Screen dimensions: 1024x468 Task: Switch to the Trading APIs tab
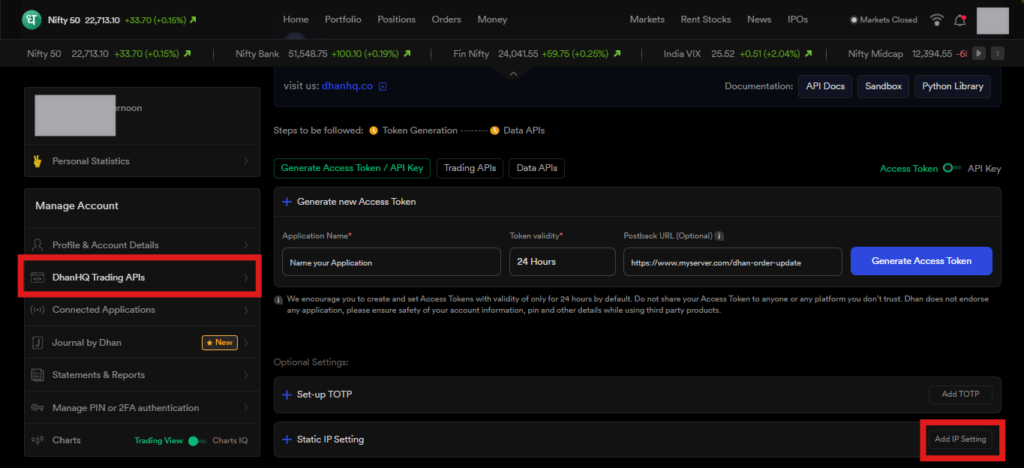pos(470,169)
